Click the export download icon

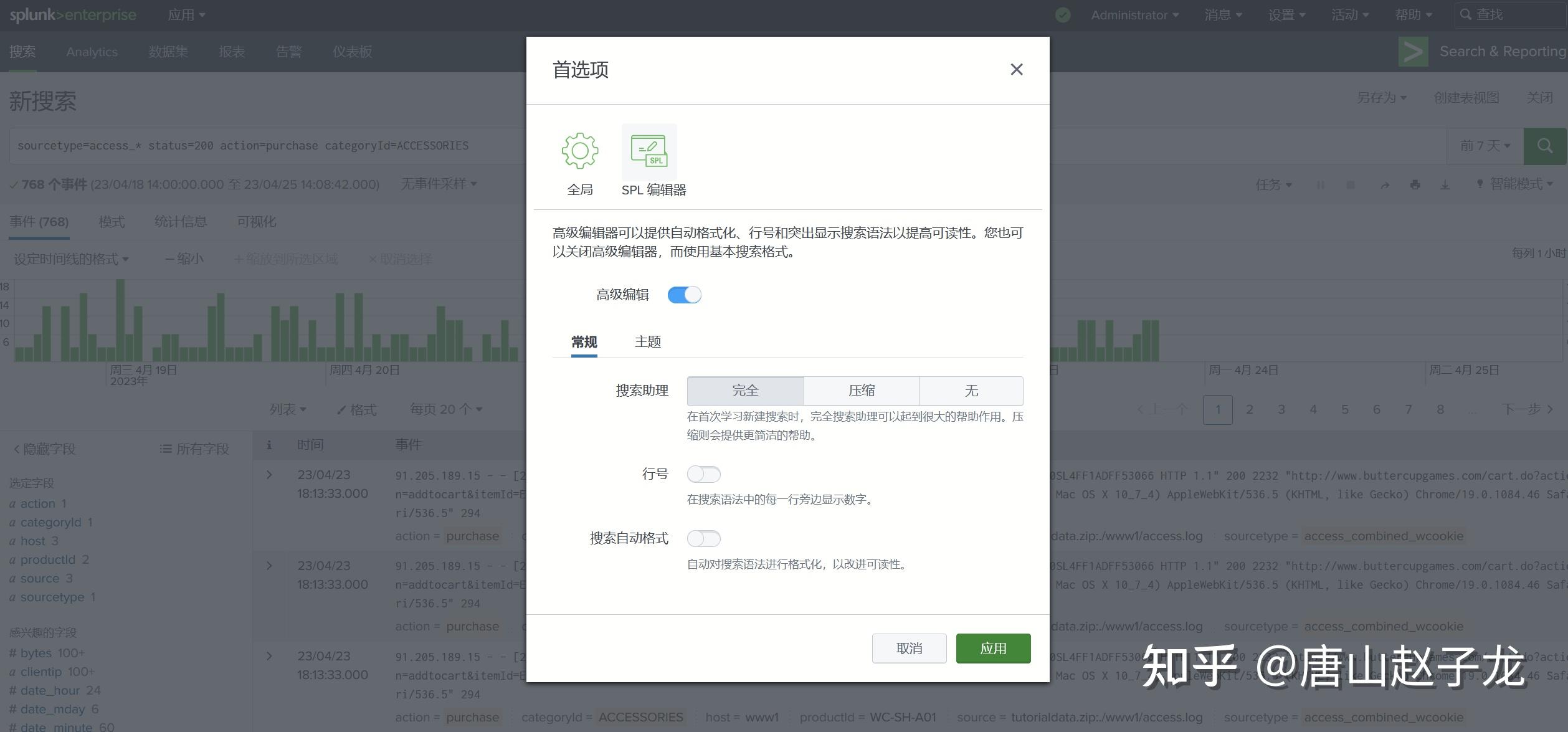pos(1445,185)
